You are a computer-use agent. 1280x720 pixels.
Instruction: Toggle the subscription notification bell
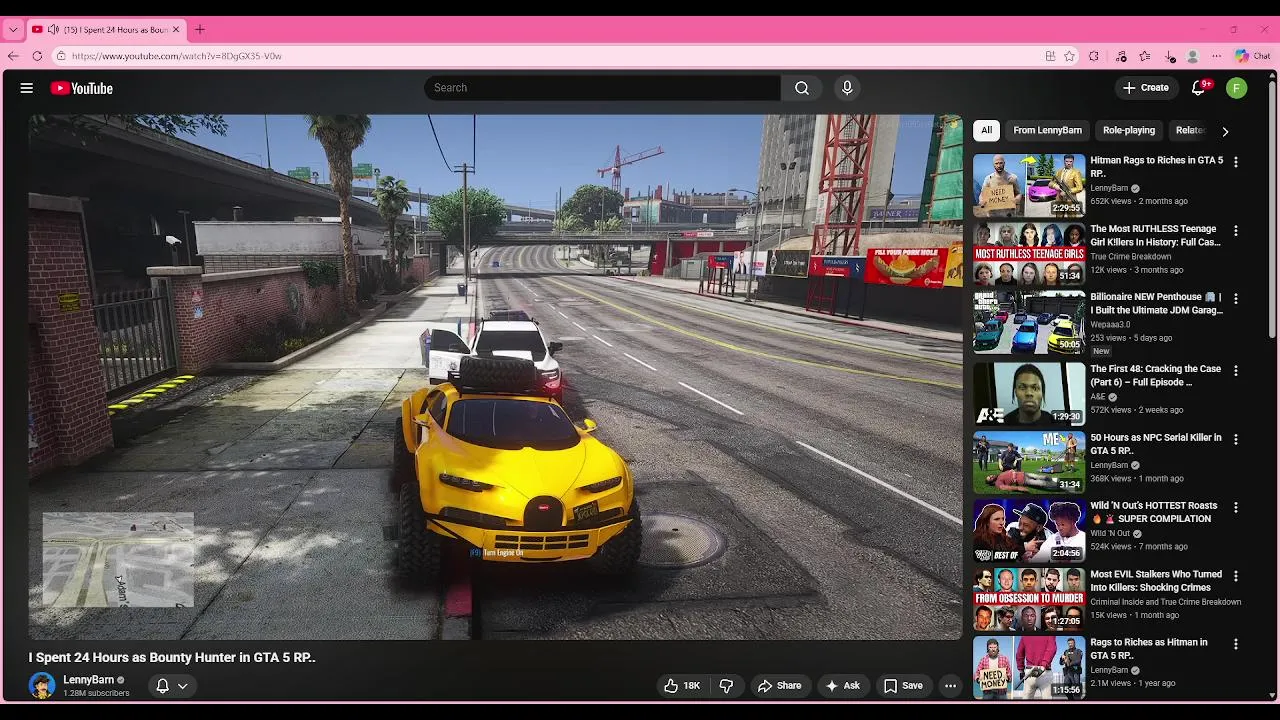point(162,686)
